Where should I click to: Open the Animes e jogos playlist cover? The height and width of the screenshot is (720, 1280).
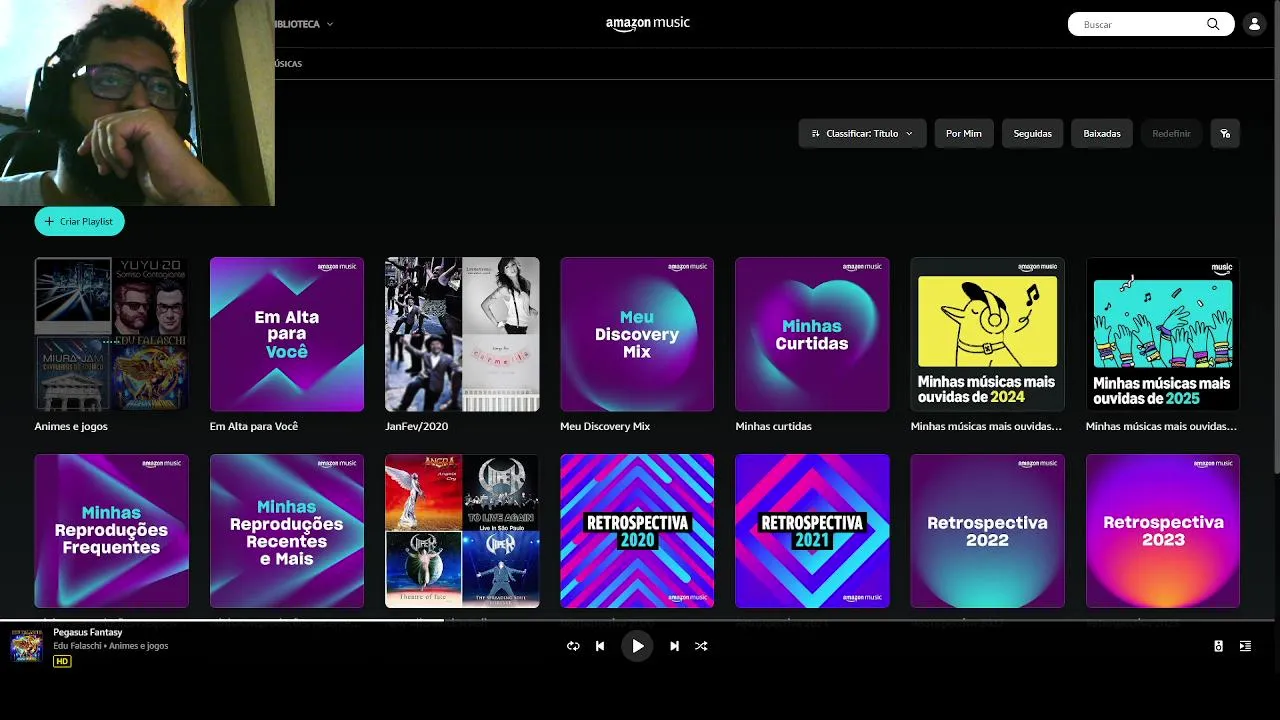click(x=111, y=334)
